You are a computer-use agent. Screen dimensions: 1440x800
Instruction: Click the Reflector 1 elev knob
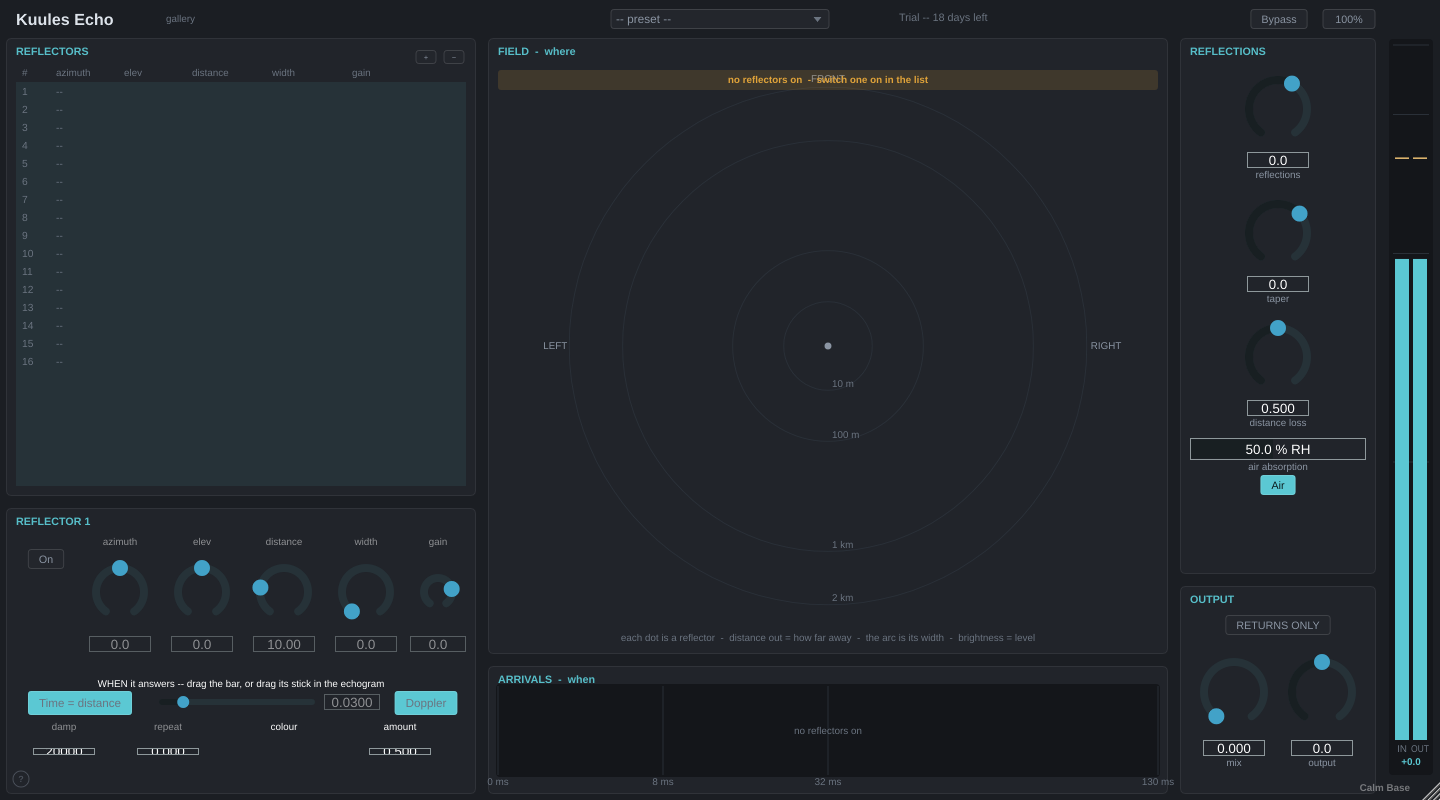tap(202, 591)
